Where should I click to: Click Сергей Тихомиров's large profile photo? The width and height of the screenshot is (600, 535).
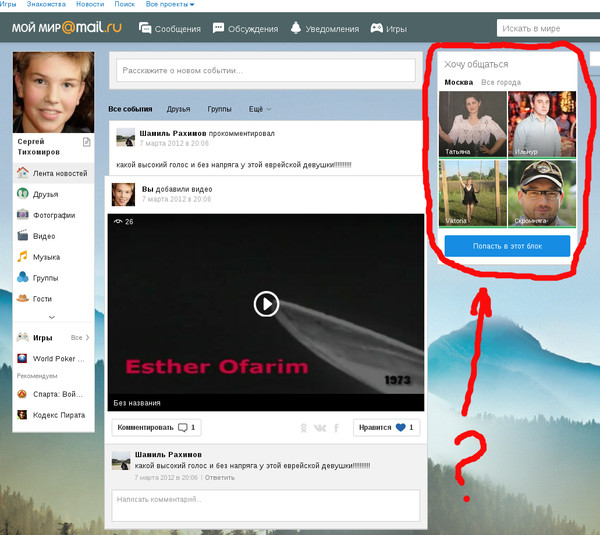tap(54, 92)
